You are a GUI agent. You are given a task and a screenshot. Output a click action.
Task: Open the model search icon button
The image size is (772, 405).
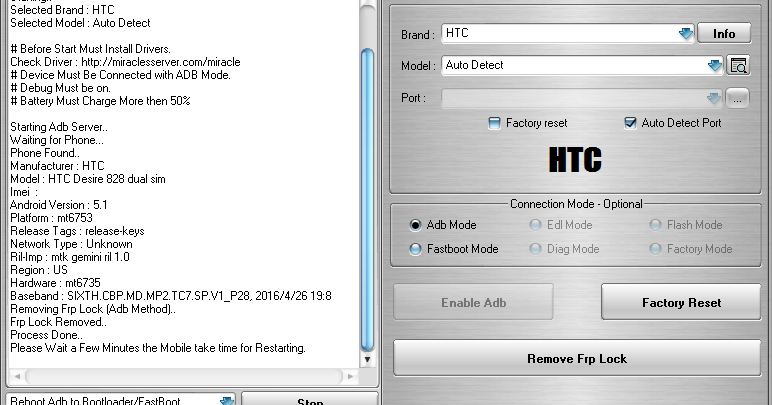point(739,65)
